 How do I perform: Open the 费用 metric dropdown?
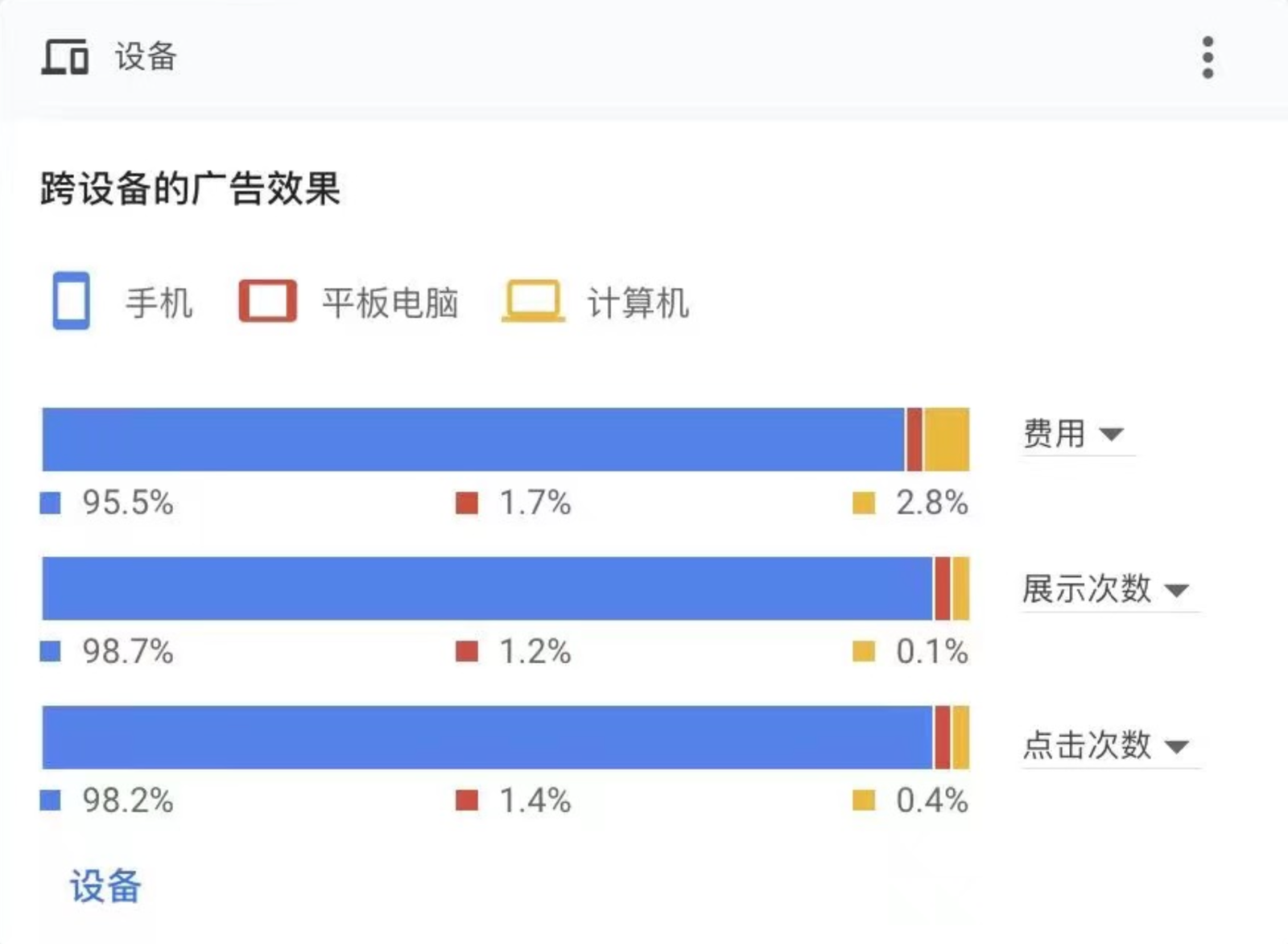(x=1074, y=434)
